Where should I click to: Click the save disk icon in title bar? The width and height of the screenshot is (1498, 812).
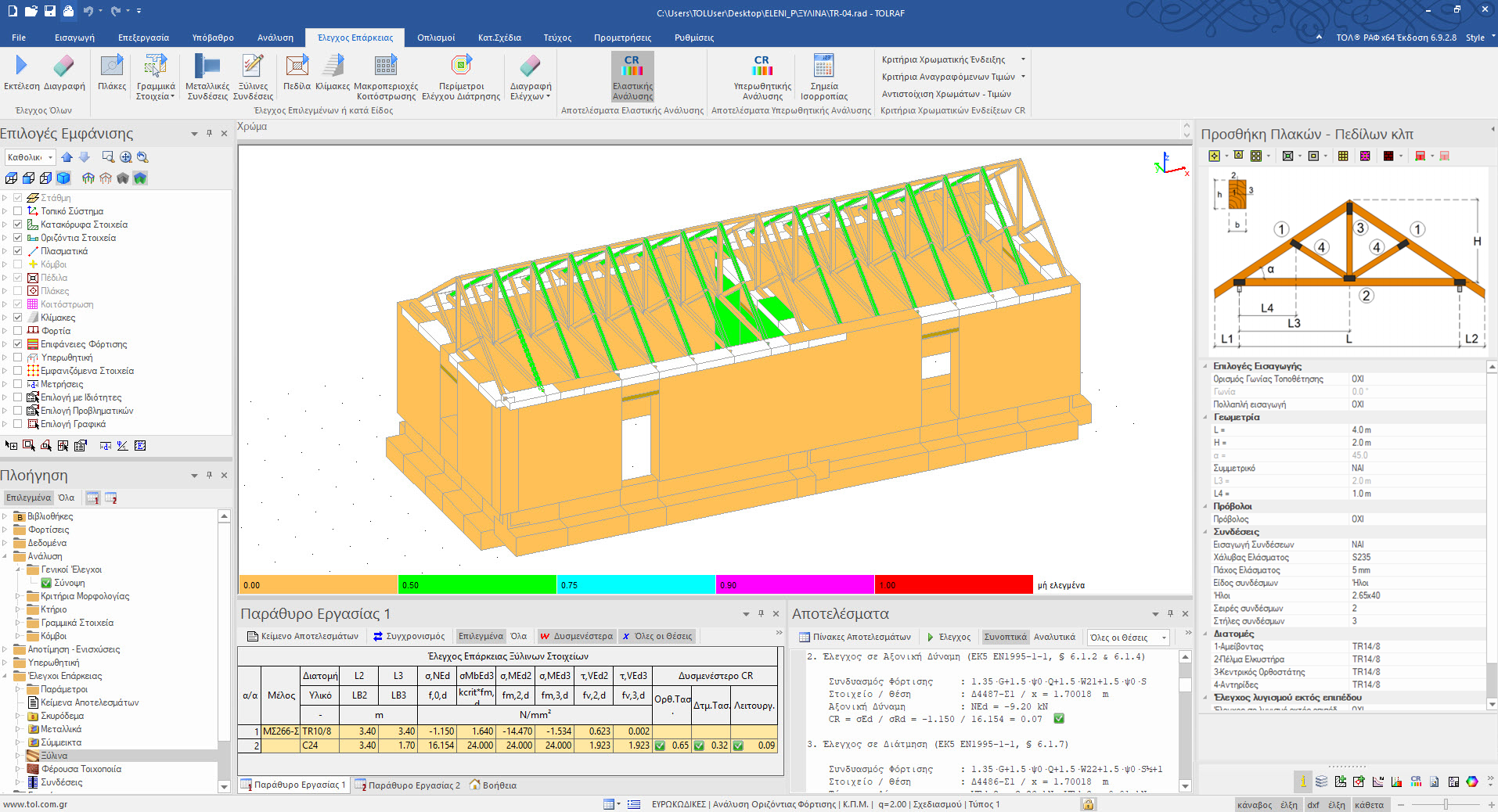coord(50,11)
